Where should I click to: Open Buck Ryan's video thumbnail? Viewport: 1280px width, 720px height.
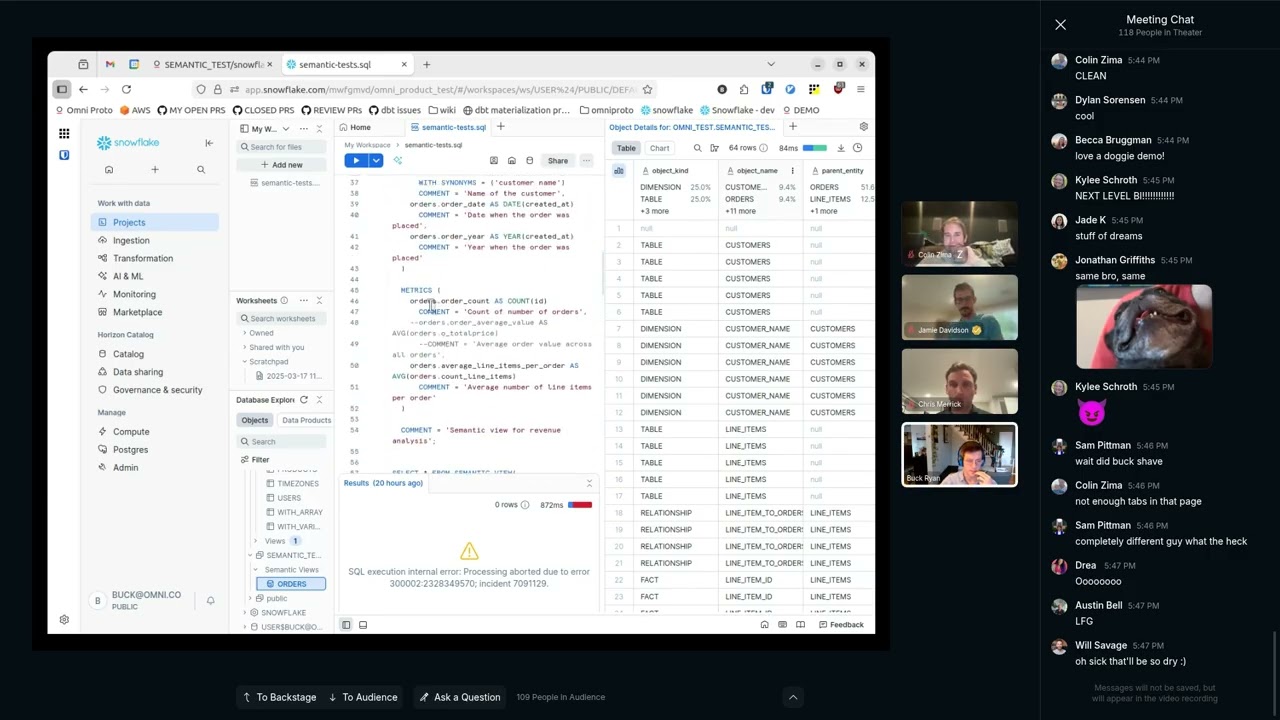960,455
